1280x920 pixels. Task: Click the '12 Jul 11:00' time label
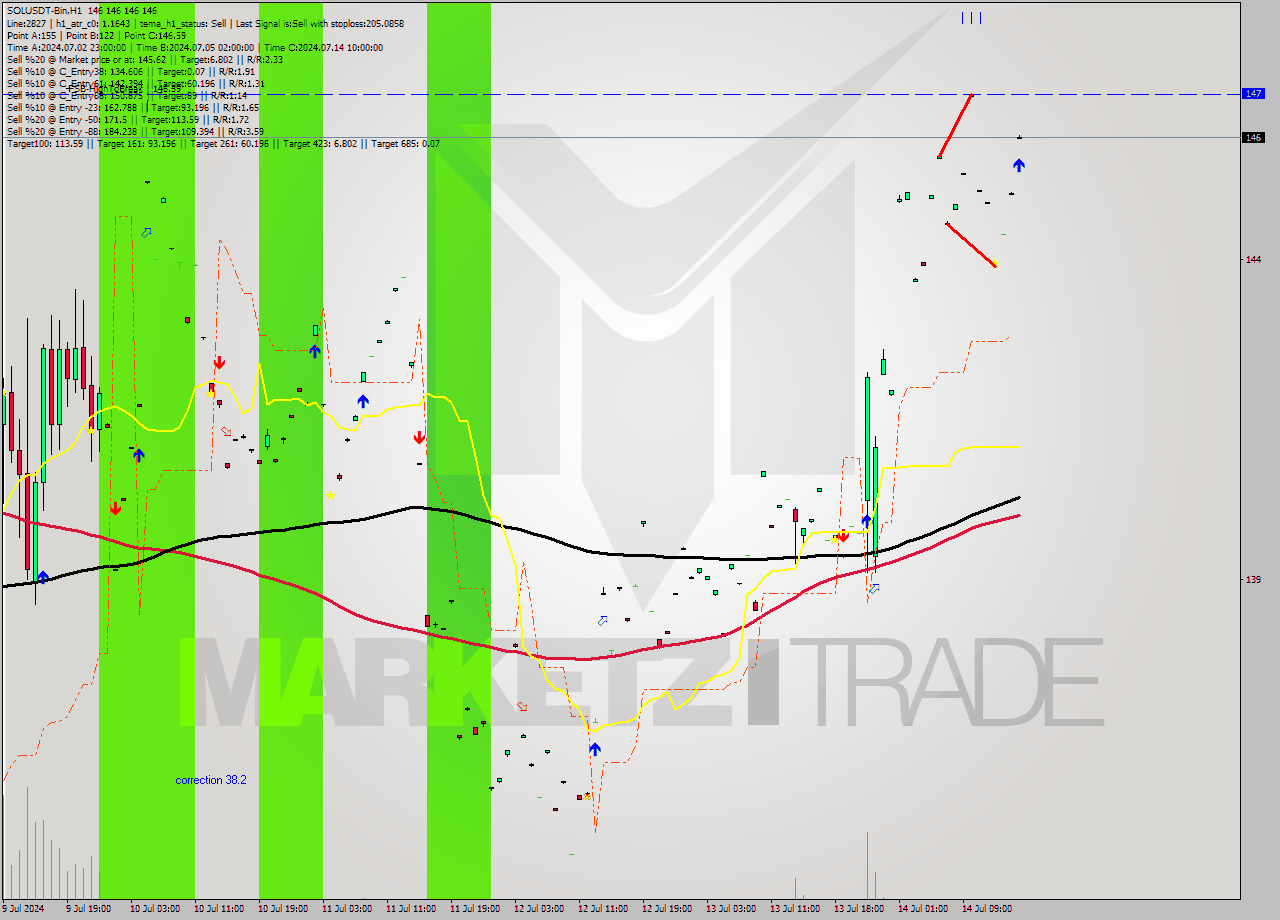[x=603, y=909]
